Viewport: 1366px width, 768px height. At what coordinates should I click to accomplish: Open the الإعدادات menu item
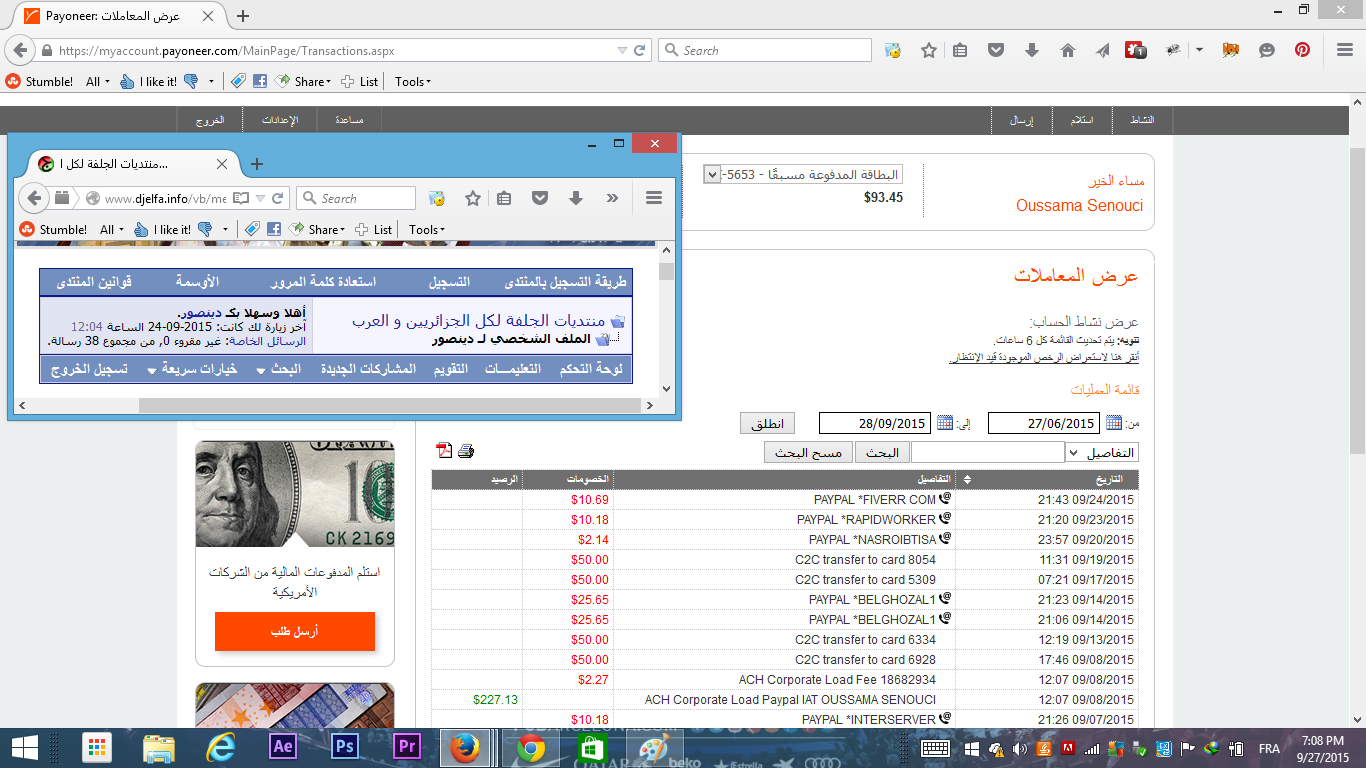(x=280, y=119)
